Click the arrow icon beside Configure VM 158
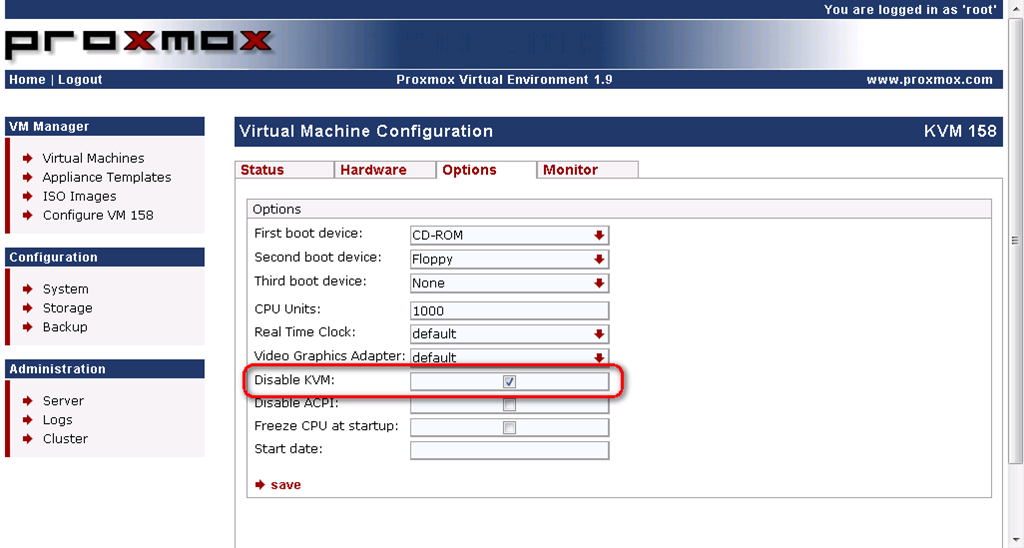This screenshot has width=1024, height=548. [x=27, y=215]
